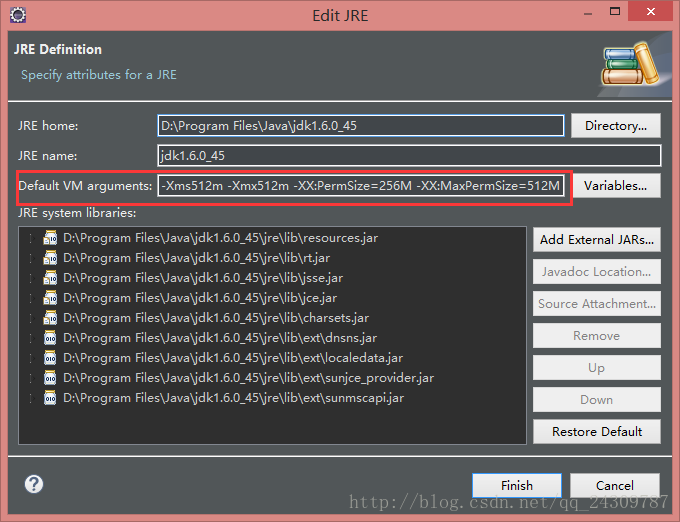Expand the localedata.jar library node
680x522 pixels.
tap(31, 358)
